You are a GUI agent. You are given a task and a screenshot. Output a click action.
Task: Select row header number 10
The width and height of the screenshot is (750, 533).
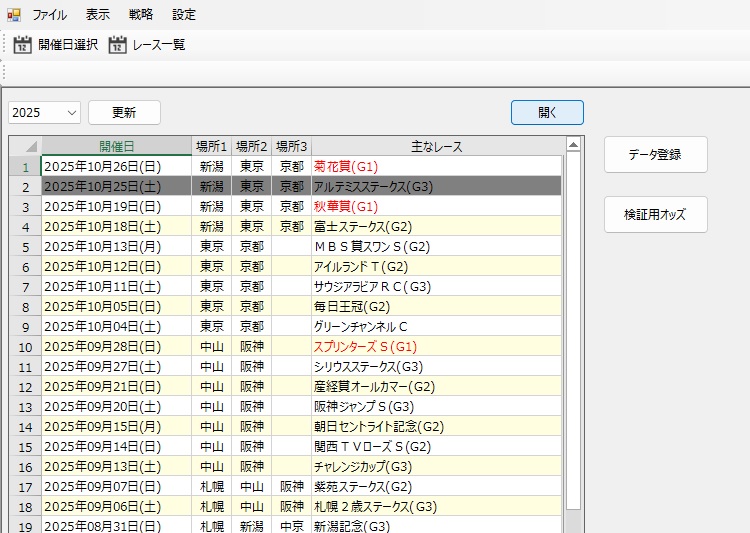(25, 346)
